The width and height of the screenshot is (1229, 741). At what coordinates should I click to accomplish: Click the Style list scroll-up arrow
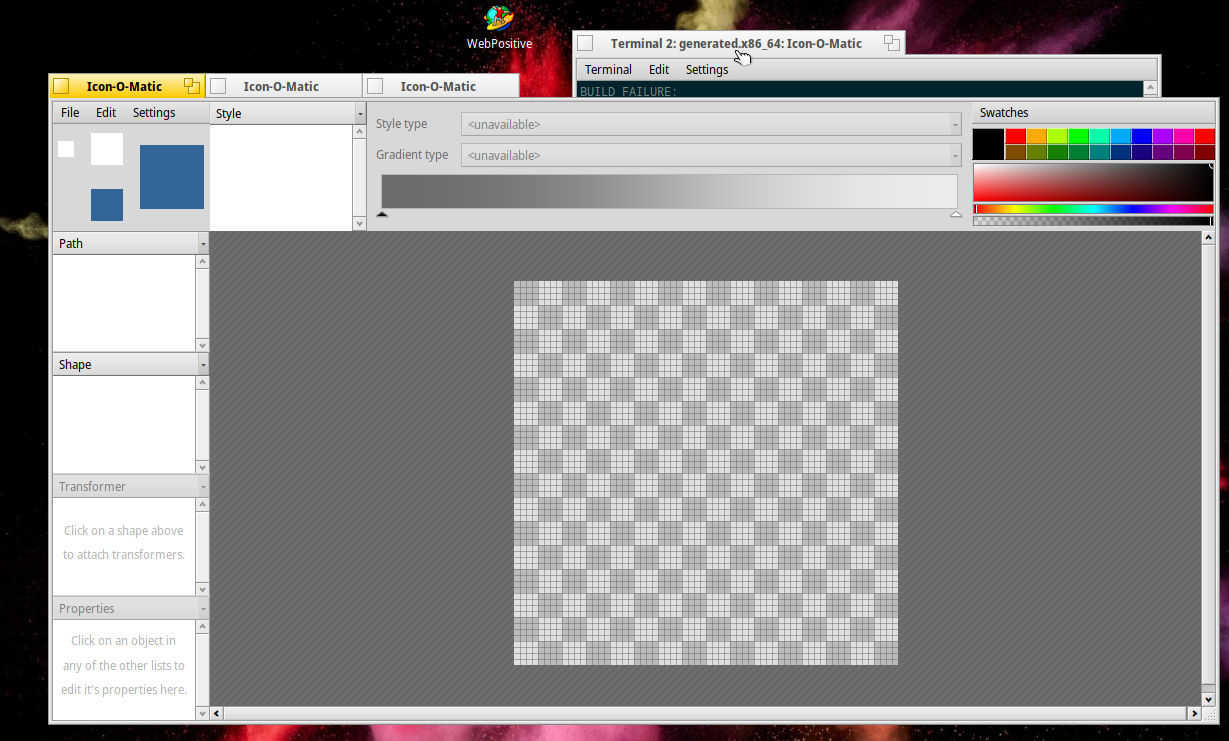tap(360, 132)
